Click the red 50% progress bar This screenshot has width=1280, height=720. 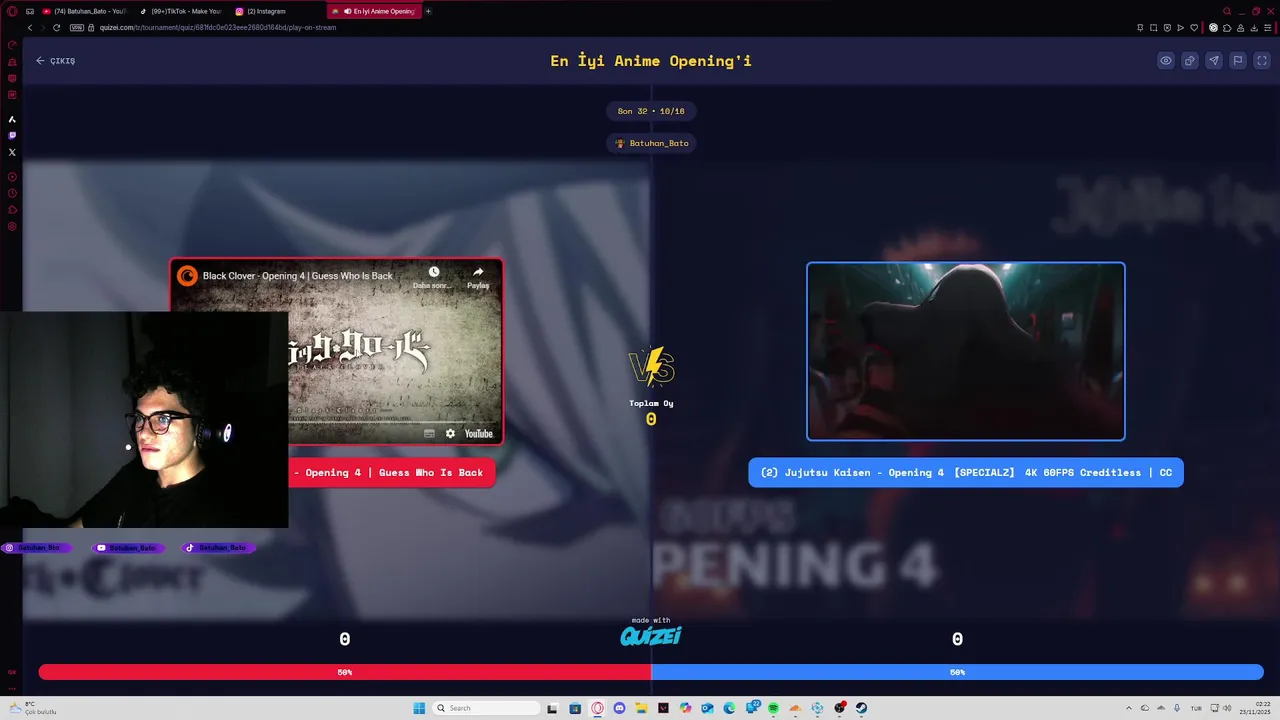345,672
